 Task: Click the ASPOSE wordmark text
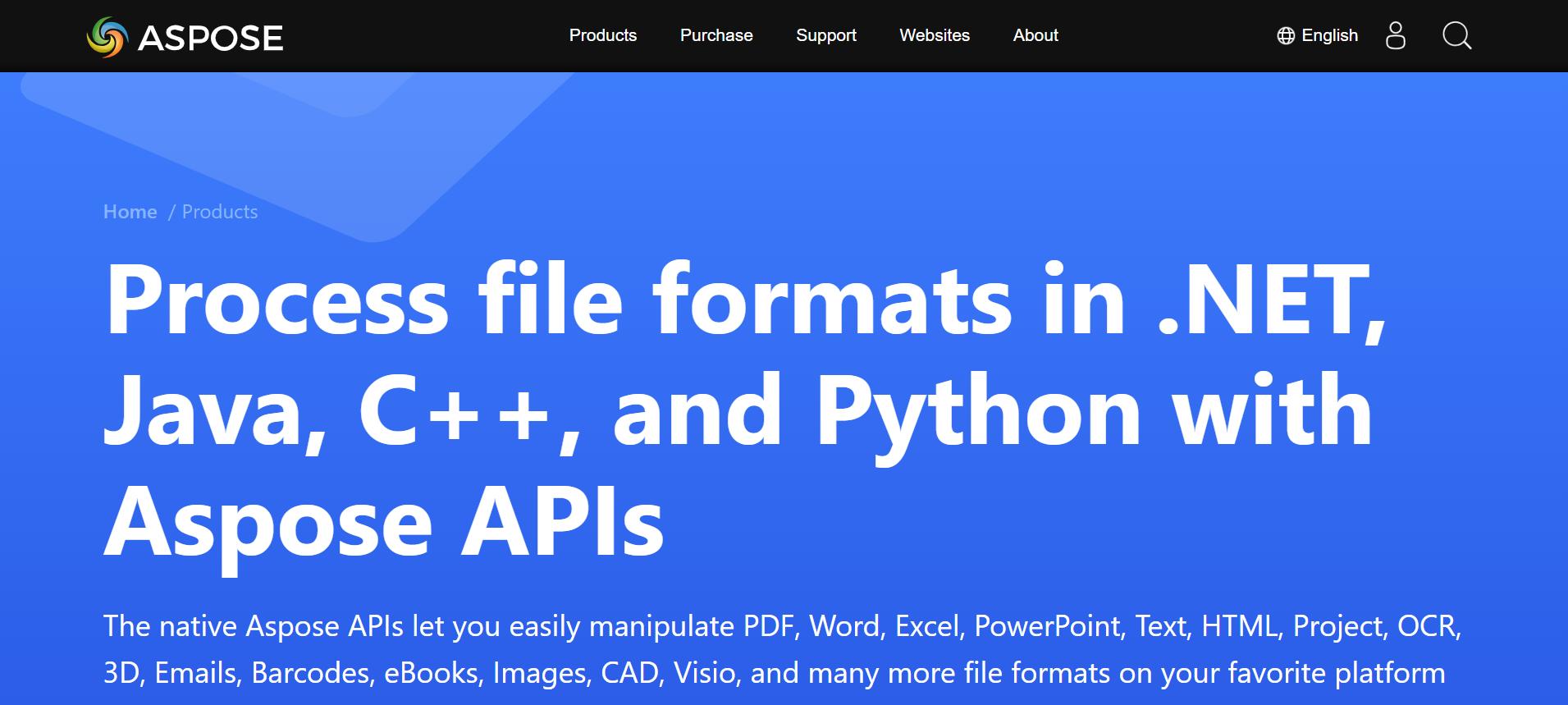210,38
